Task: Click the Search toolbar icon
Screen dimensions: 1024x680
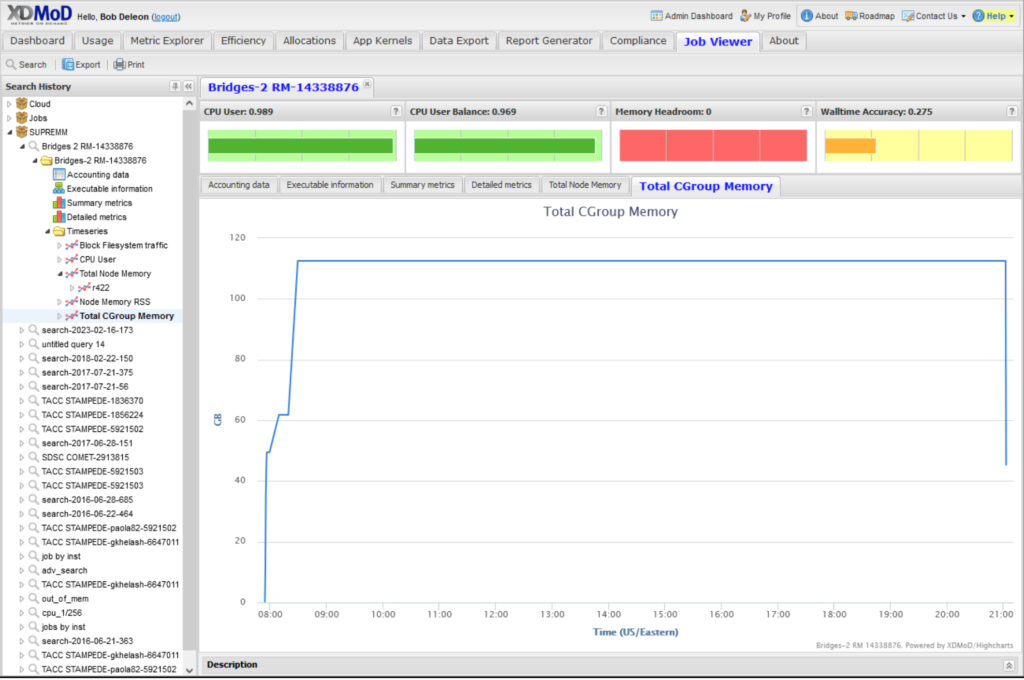Action: [x=12, y=64]
